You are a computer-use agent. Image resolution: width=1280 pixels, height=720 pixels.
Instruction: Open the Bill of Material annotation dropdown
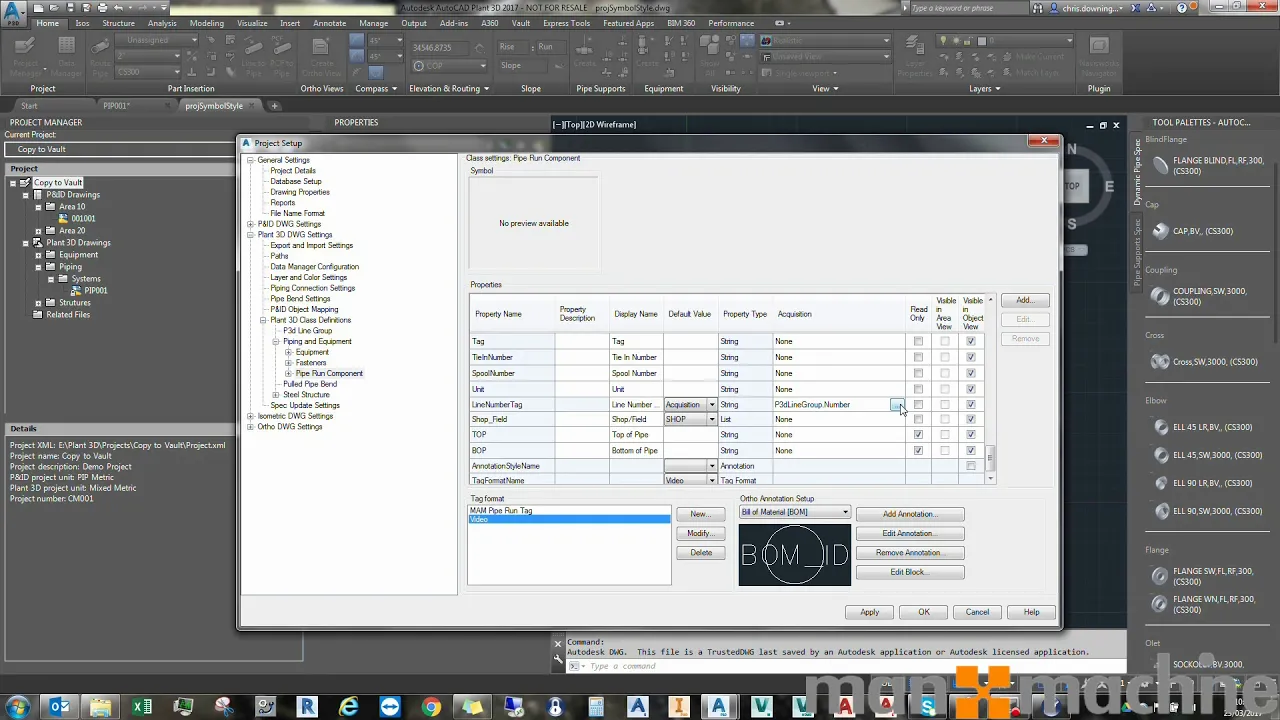845,513
